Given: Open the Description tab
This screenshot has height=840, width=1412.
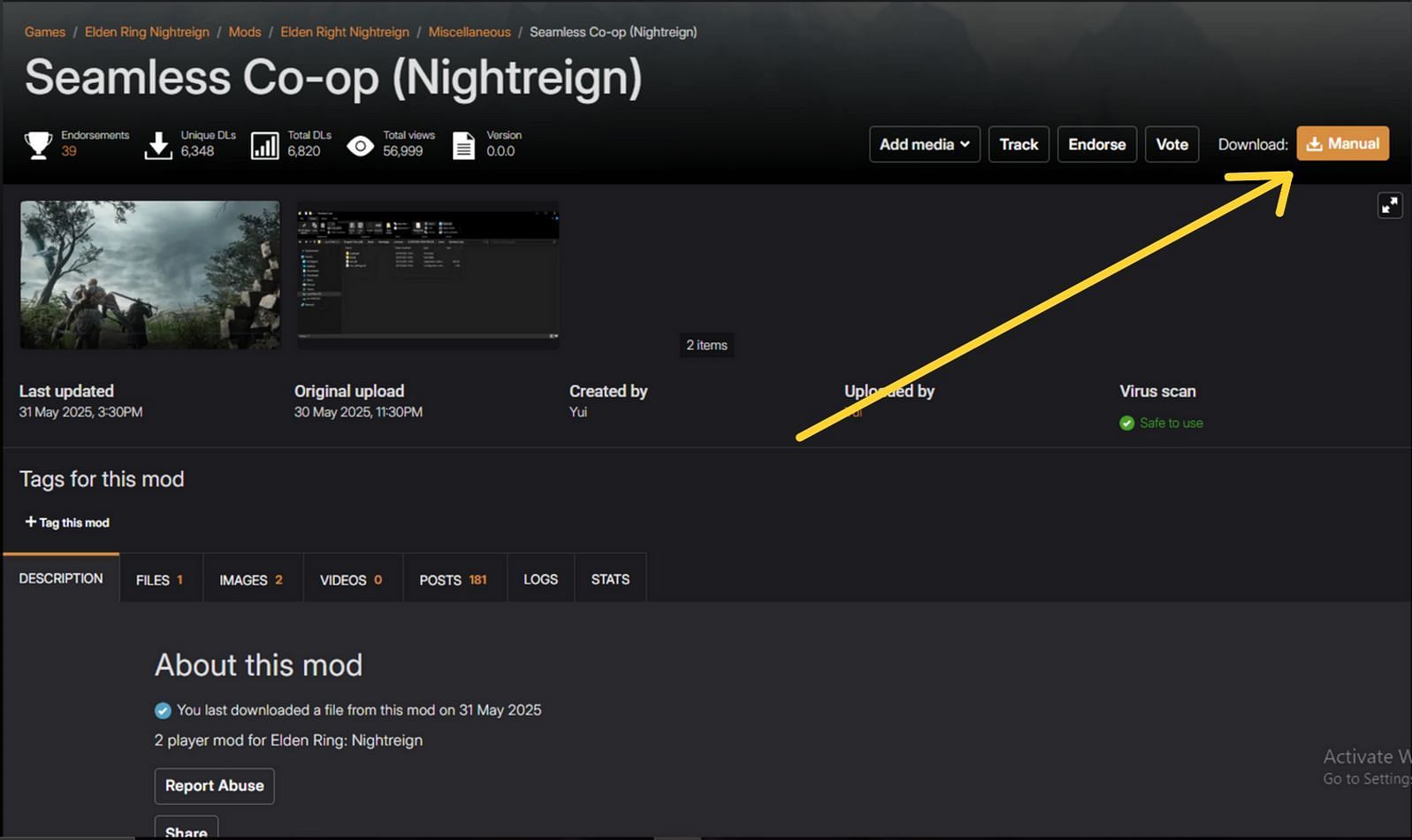Looking at the screenshot, I should click(61, 578).
